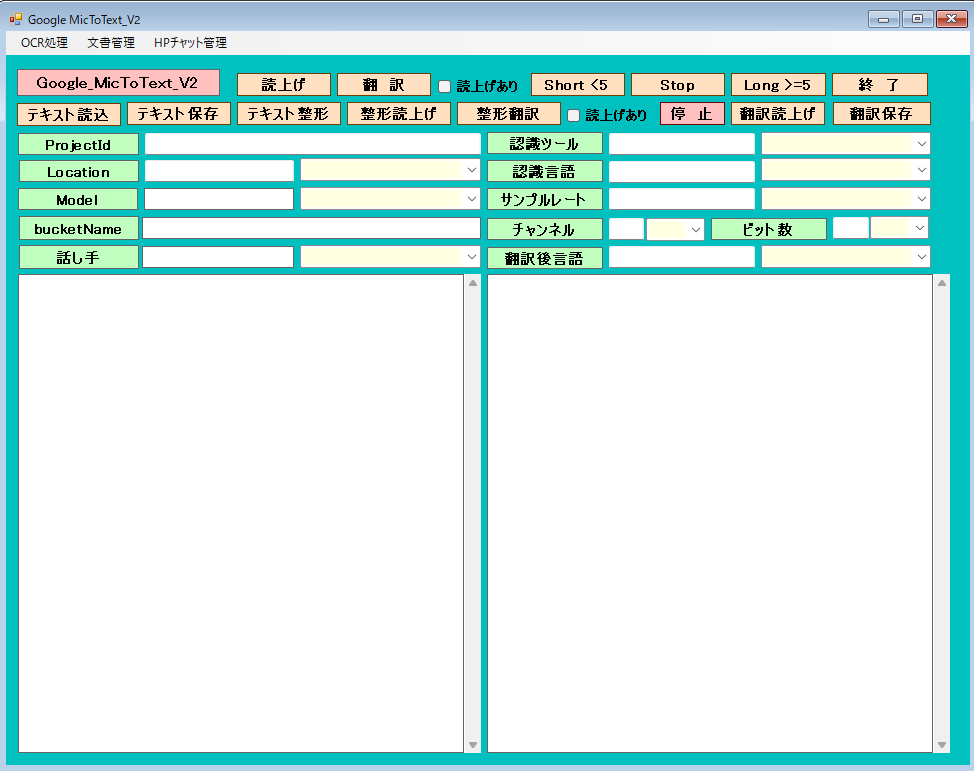Select the HPチャット管理 menu
Image resolution: width=974 pixels, height=771 pixels.
pos(190,43)
